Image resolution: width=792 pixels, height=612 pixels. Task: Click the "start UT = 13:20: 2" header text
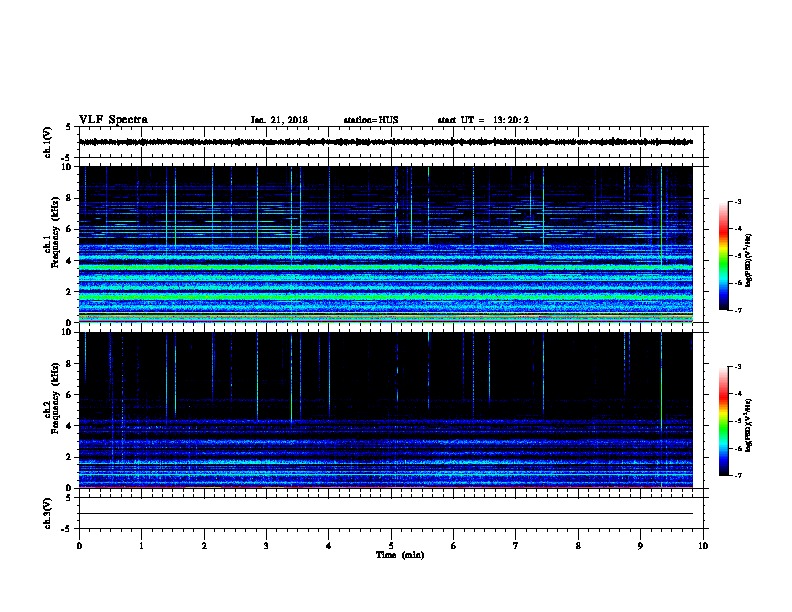coord(483,120)
